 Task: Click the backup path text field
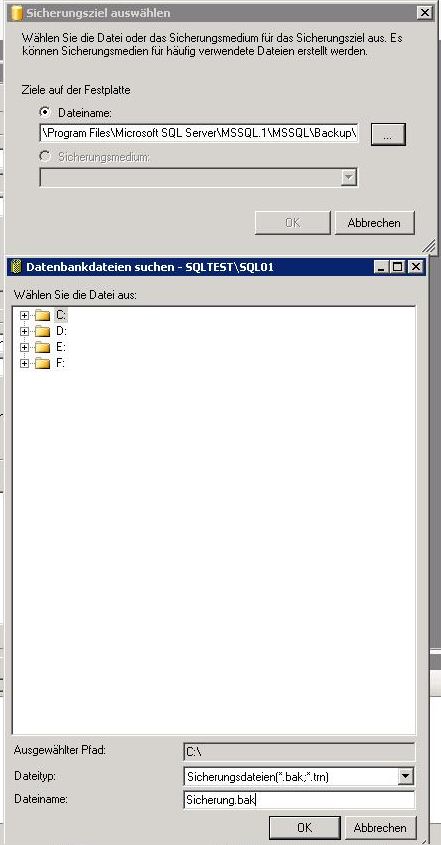click(x=198, y=133)
